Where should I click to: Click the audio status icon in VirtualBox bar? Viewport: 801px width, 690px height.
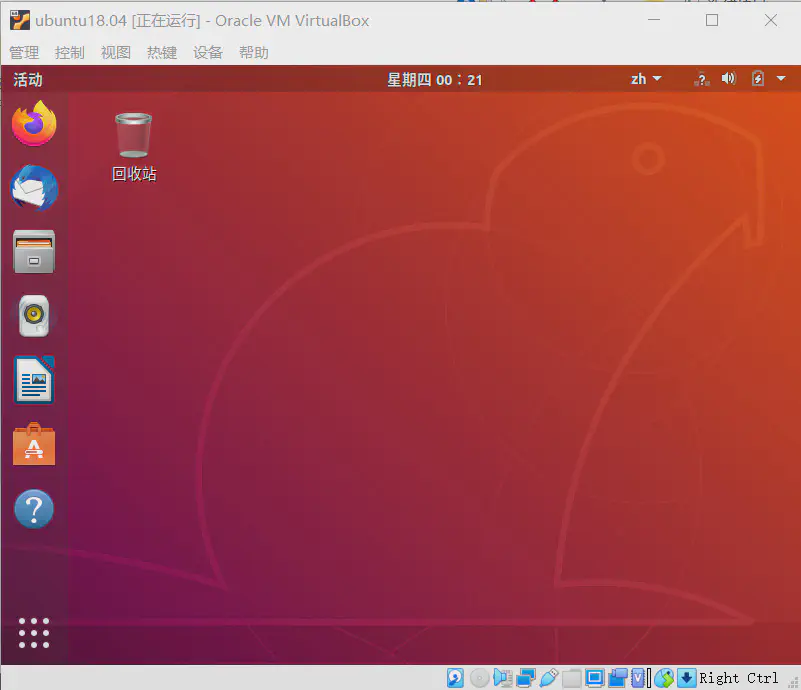(x=502, y=678)
